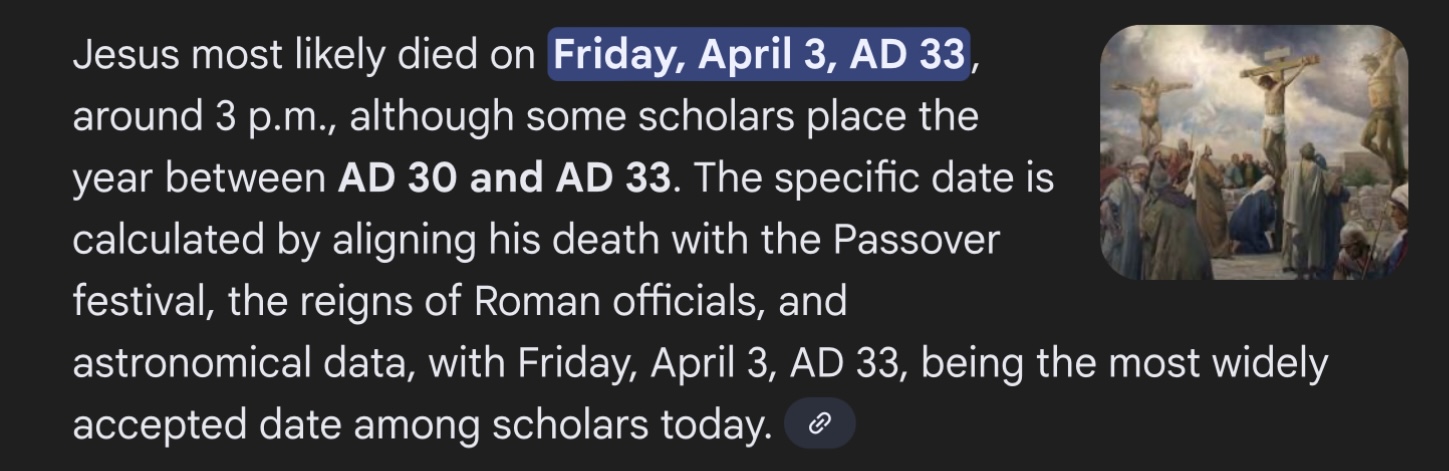1449x471 pixels.
Task: Click the phrase "The specific date is"
Action: (x=872, y=179)
